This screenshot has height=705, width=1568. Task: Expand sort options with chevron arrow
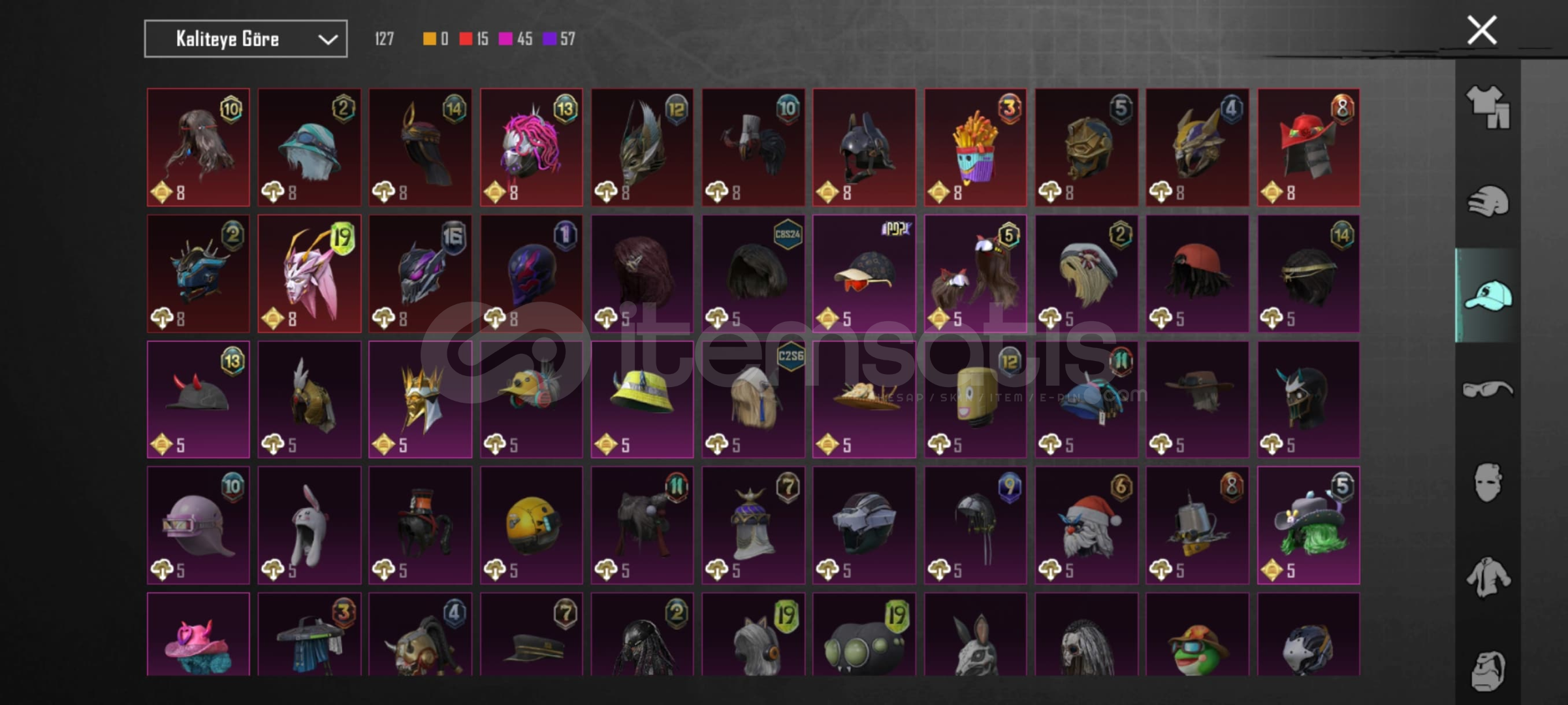coord(328,40)
